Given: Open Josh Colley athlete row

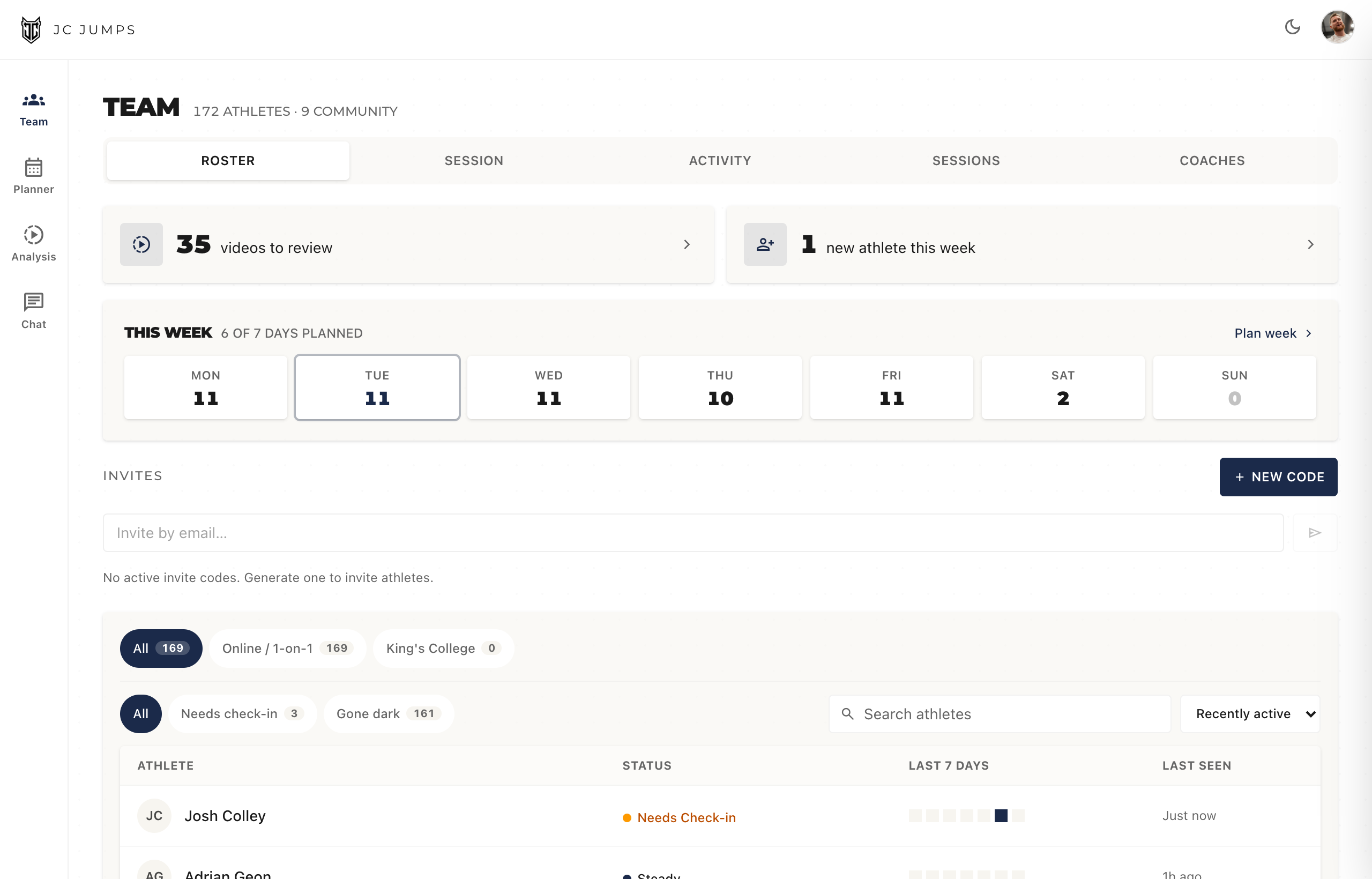Looking at the screenshot, I should point(720,816).
